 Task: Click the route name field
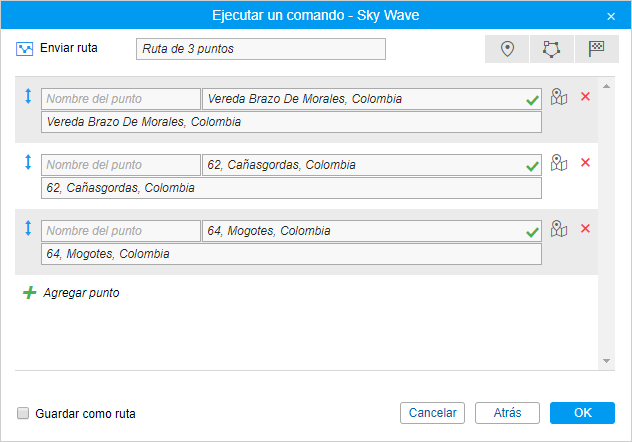(260, 49)
